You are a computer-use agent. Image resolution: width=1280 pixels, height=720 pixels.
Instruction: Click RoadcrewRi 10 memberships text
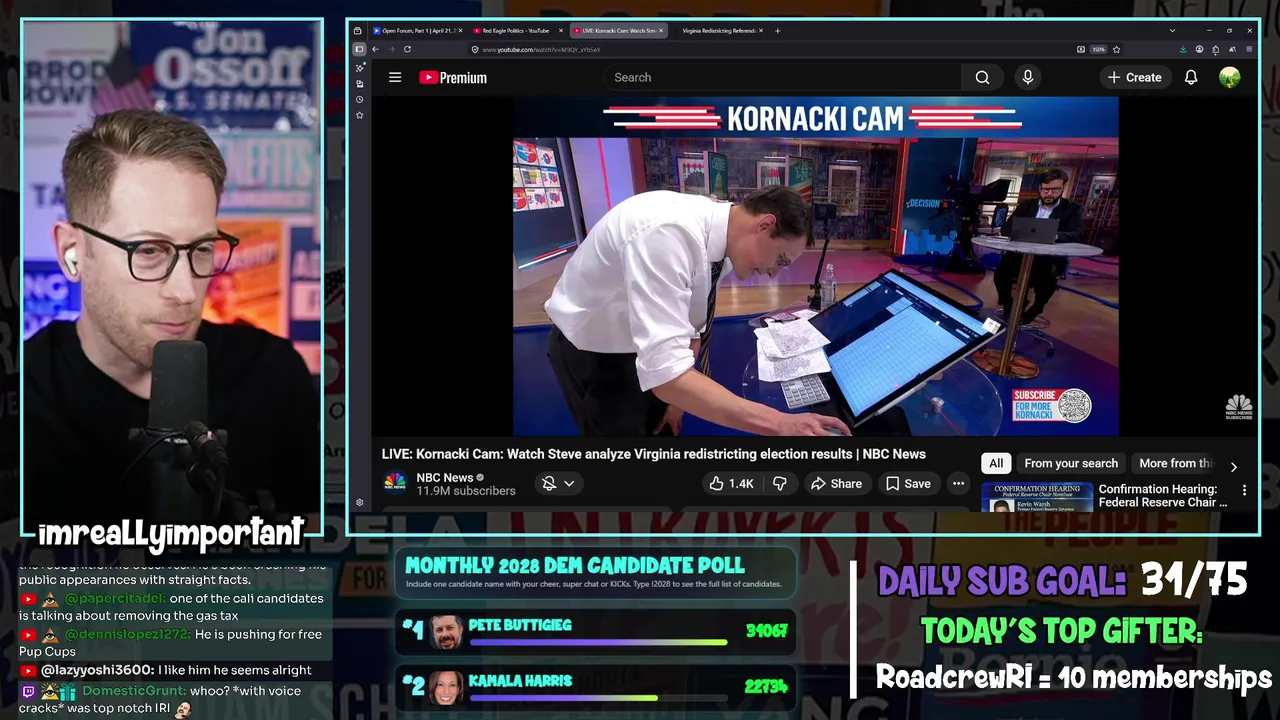click(1074, 677)
